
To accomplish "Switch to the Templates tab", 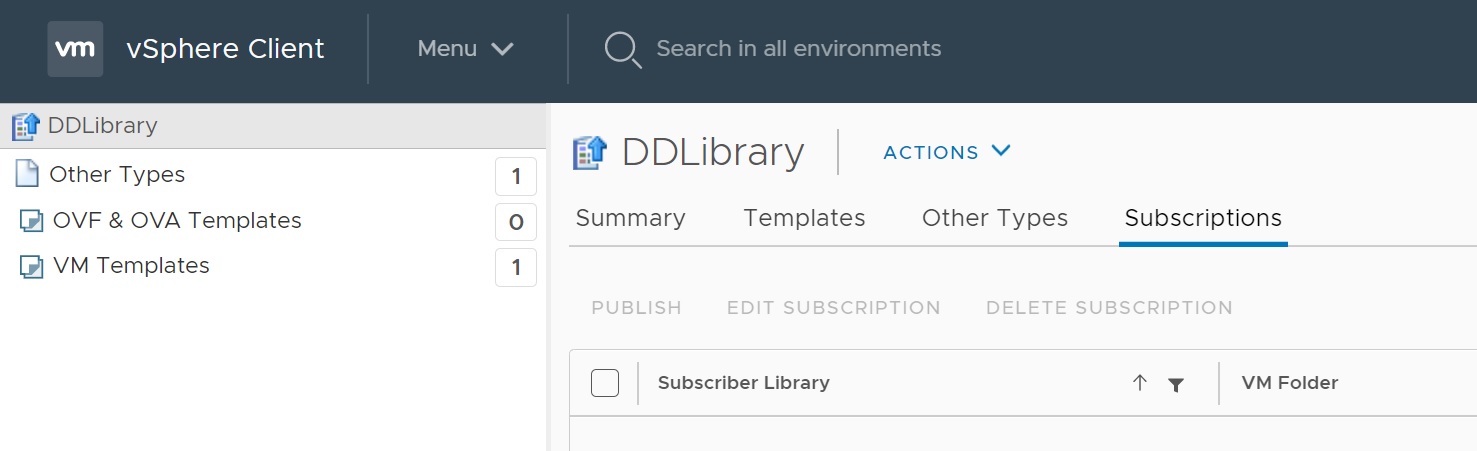I will pos(804,218).
